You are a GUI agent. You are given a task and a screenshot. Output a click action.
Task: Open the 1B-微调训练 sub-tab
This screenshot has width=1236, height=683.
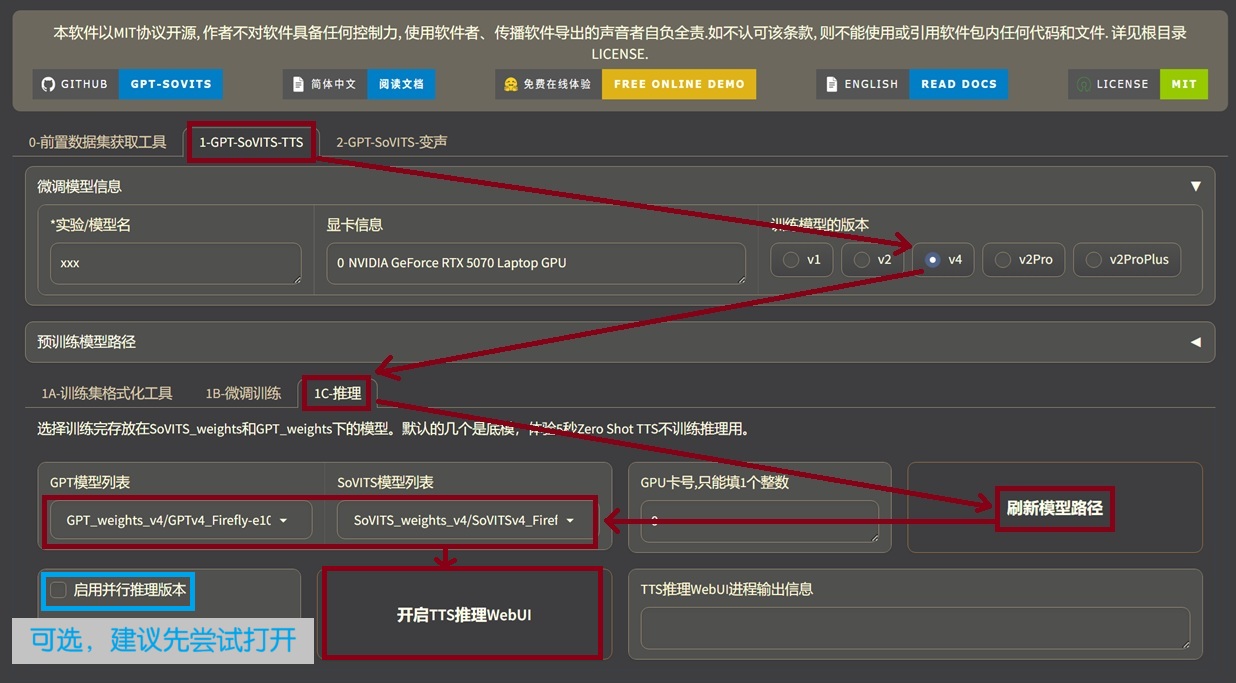point(243,393)
